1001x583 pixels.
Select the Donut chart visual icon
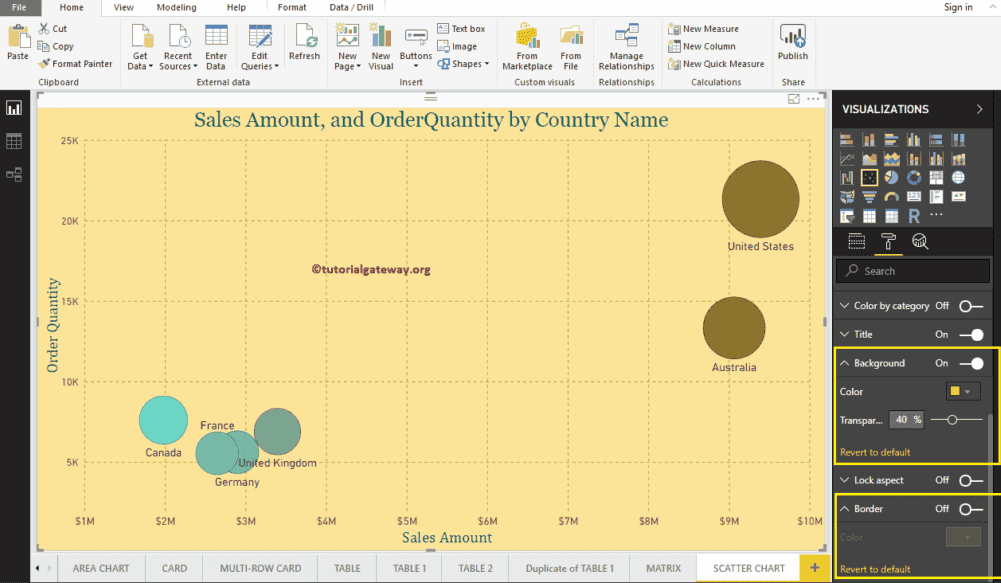914,178
